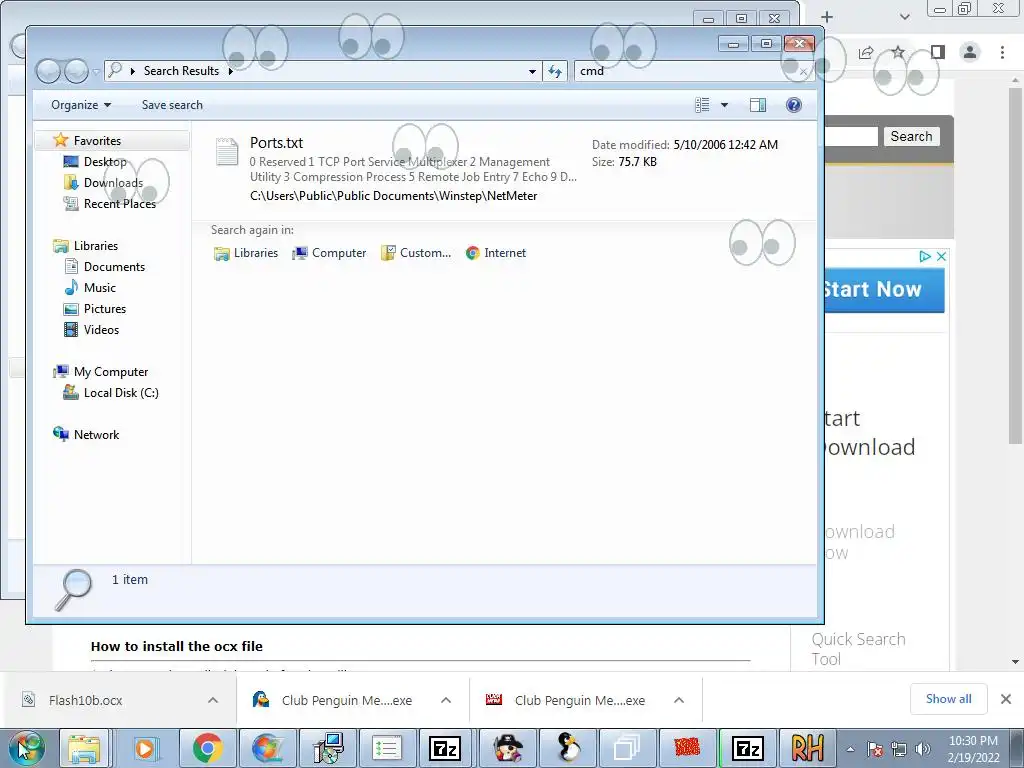
Task: Click the Back navigation arrow in Explorer
Action: tap(48, 71)
